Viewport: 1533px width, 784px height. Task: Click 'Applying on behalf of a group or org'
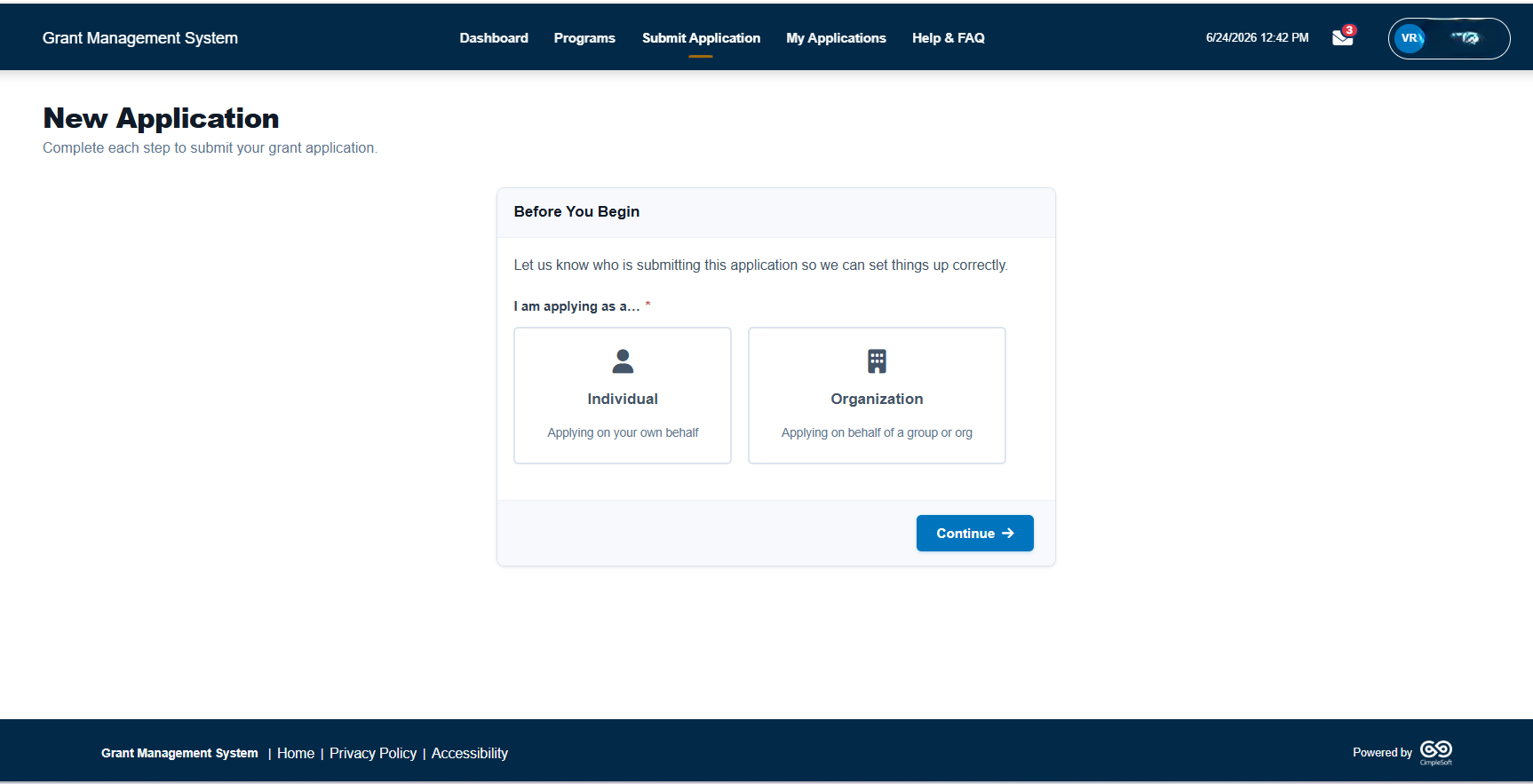pyautogui.click(x=877, y=432)
